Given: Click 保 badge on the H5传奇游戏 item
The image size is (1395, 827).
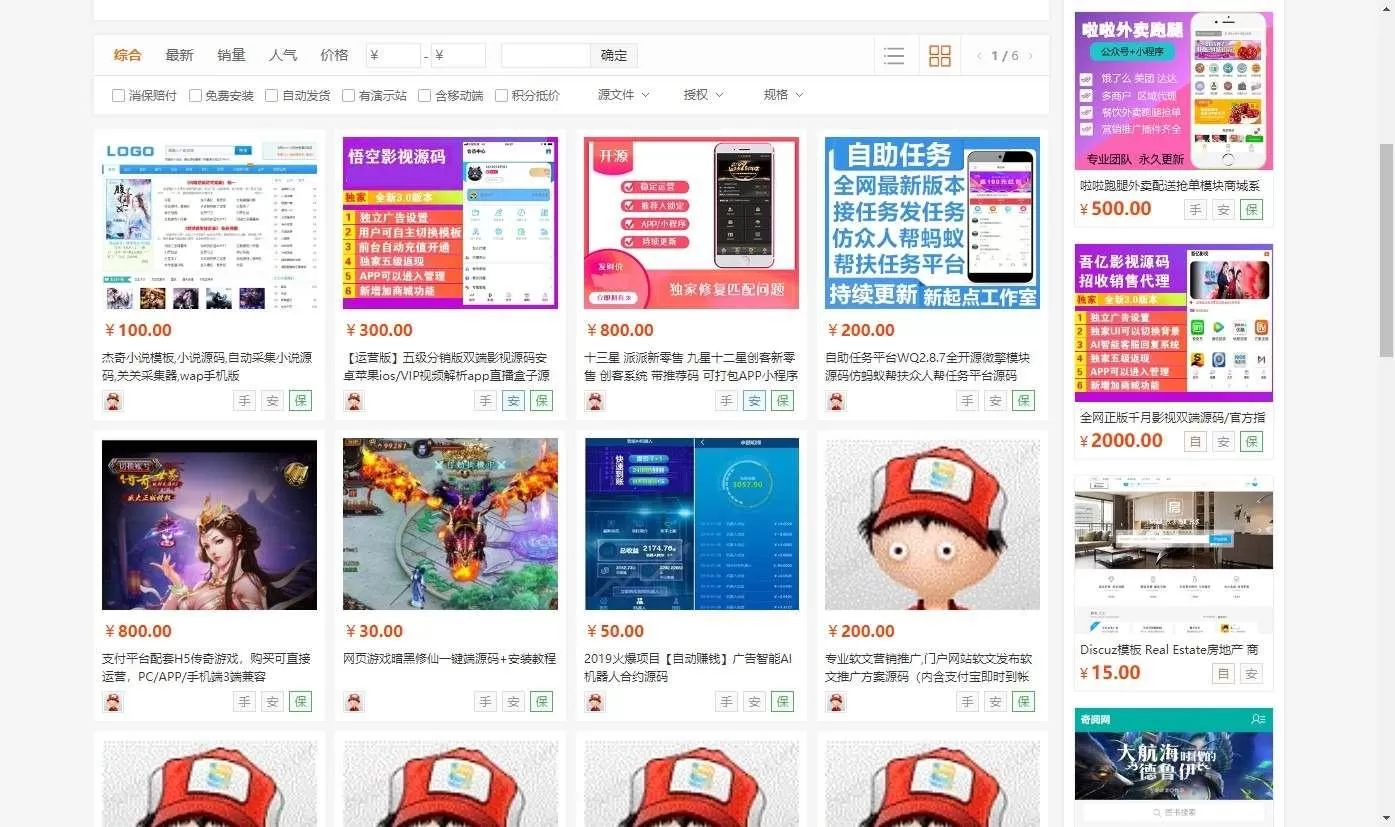Looking at the screenshot, I should click(x=301, y=702).
